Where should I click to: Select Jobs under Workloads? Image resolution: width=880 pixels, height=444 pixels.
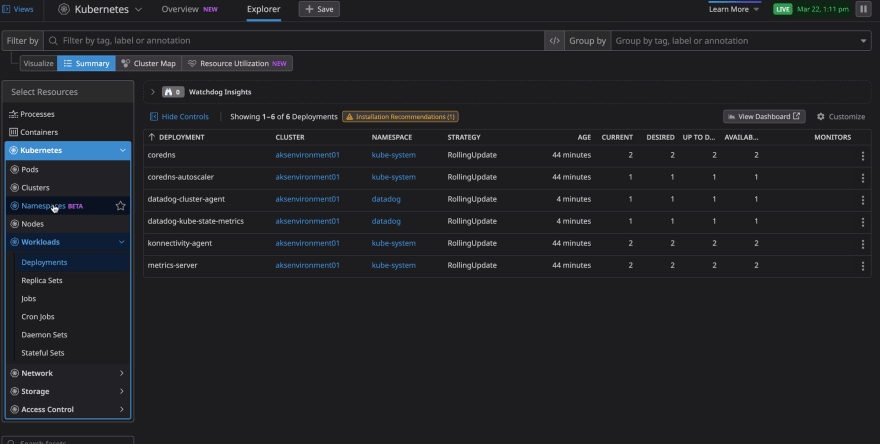click(x=29, y=299)
